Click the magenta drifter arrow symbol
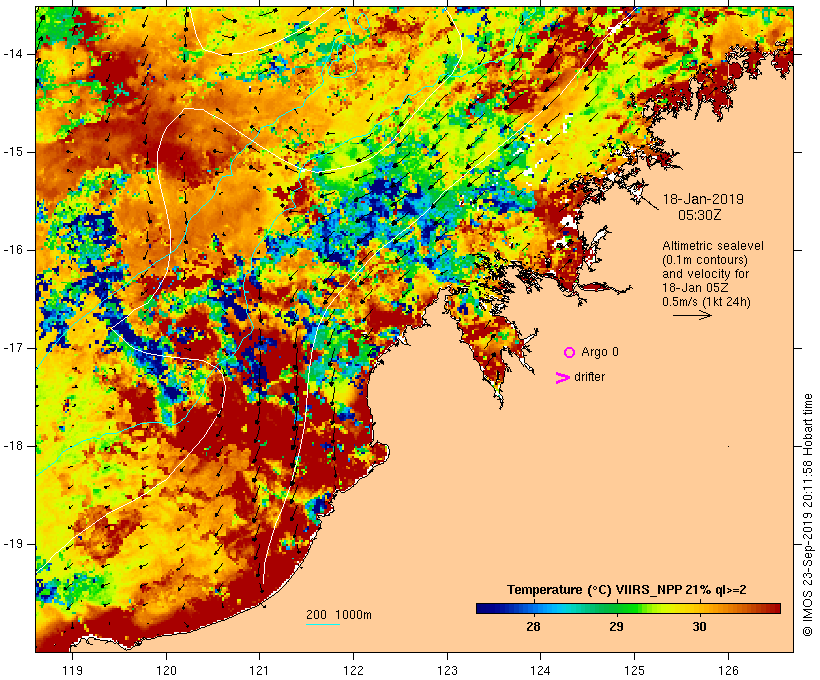Viewport: 820px width, 680px height. click(563, 378)
